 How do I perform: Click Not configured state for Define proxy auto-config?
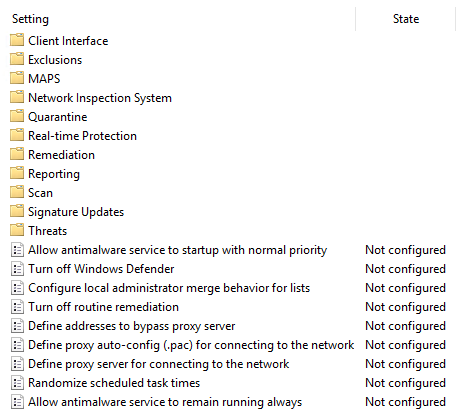pyautogui.click(x=405, y=345)
